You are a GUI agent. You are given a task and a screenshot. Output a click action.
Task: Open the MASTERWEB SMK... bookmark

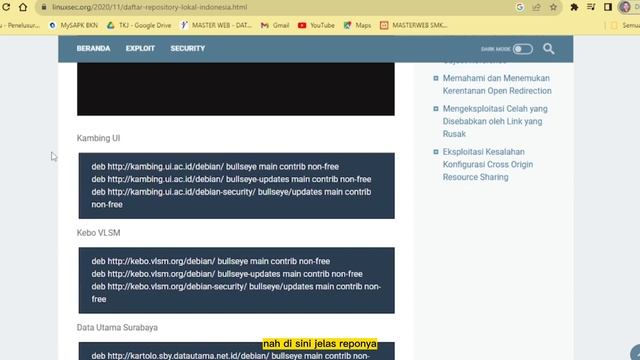414,25
